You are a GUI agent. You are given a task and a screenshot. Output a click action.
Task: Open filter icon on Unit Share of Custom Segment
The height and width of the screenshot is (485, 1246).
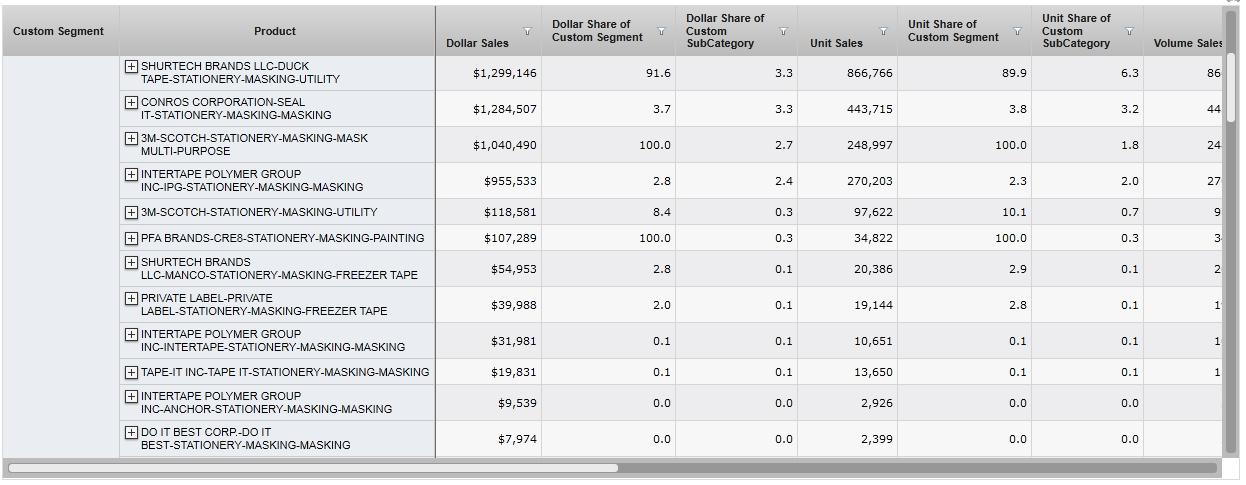1017,31
